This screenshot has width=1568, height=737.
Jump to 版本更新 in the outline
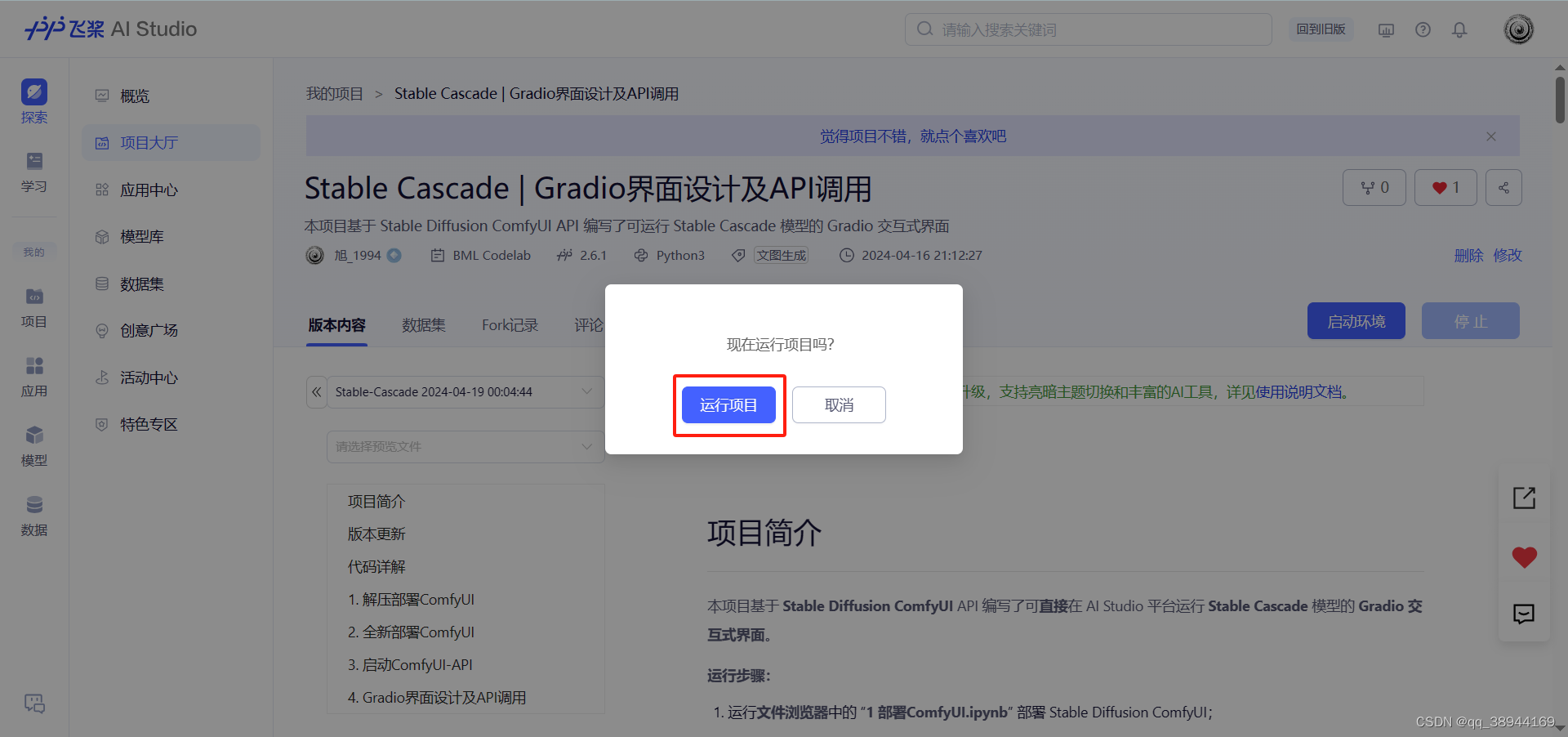[x=376, y=534]
